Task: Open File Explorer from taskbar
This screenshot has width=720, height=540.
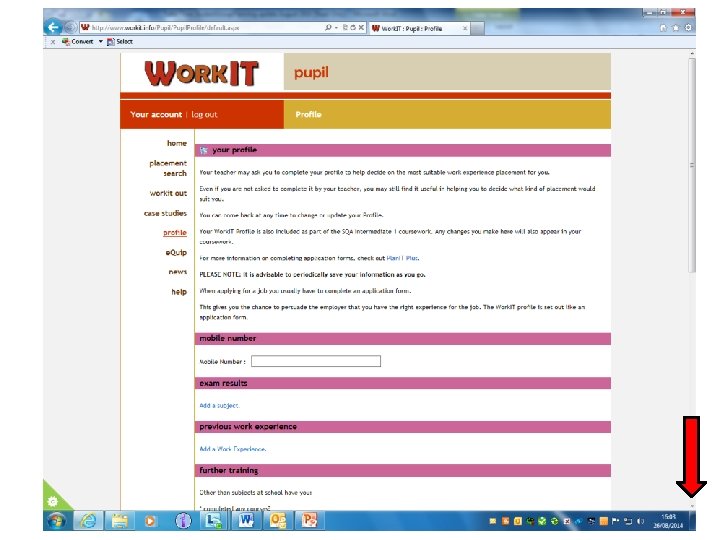Action: [x=119, y=521]
